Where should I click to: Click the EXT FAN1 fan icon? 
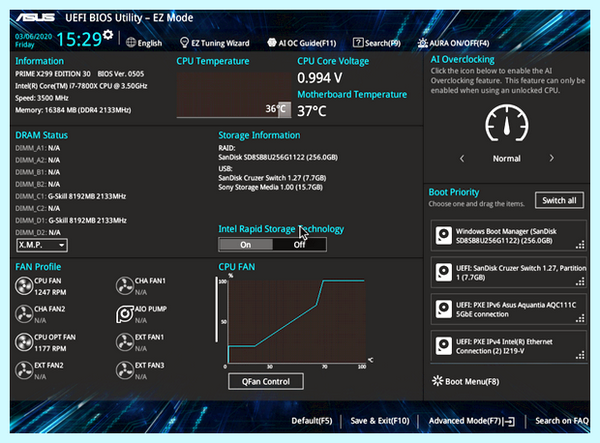125,342
